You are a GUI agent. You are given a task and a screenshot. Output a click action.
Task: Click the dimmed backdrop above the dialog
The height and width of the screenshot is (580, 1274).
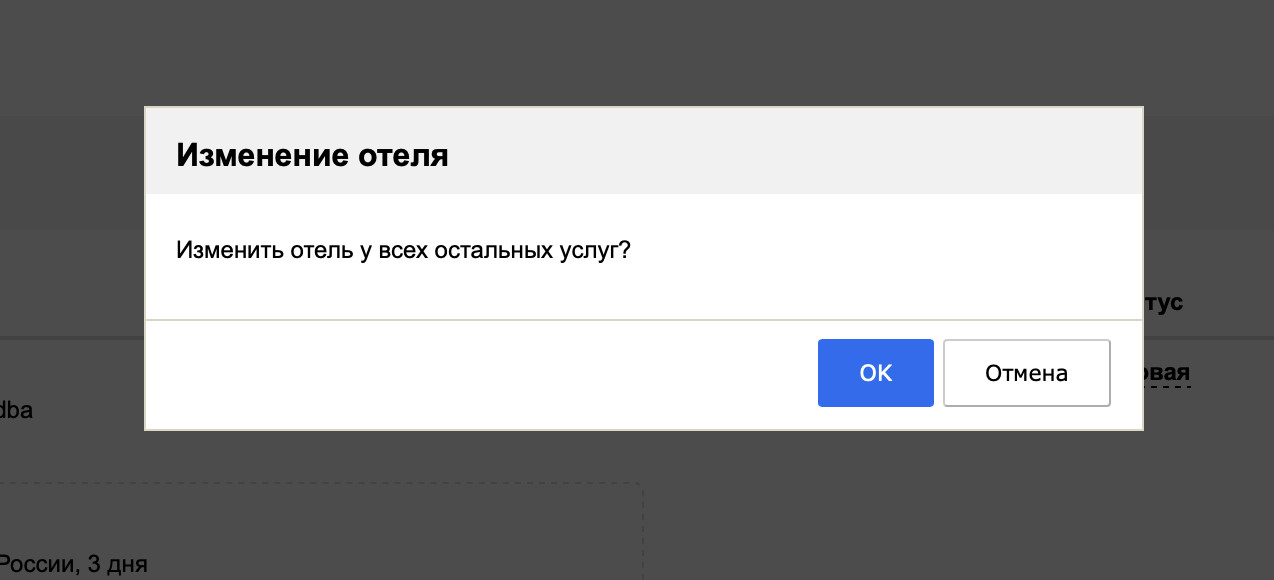click(x=637, y=52)
